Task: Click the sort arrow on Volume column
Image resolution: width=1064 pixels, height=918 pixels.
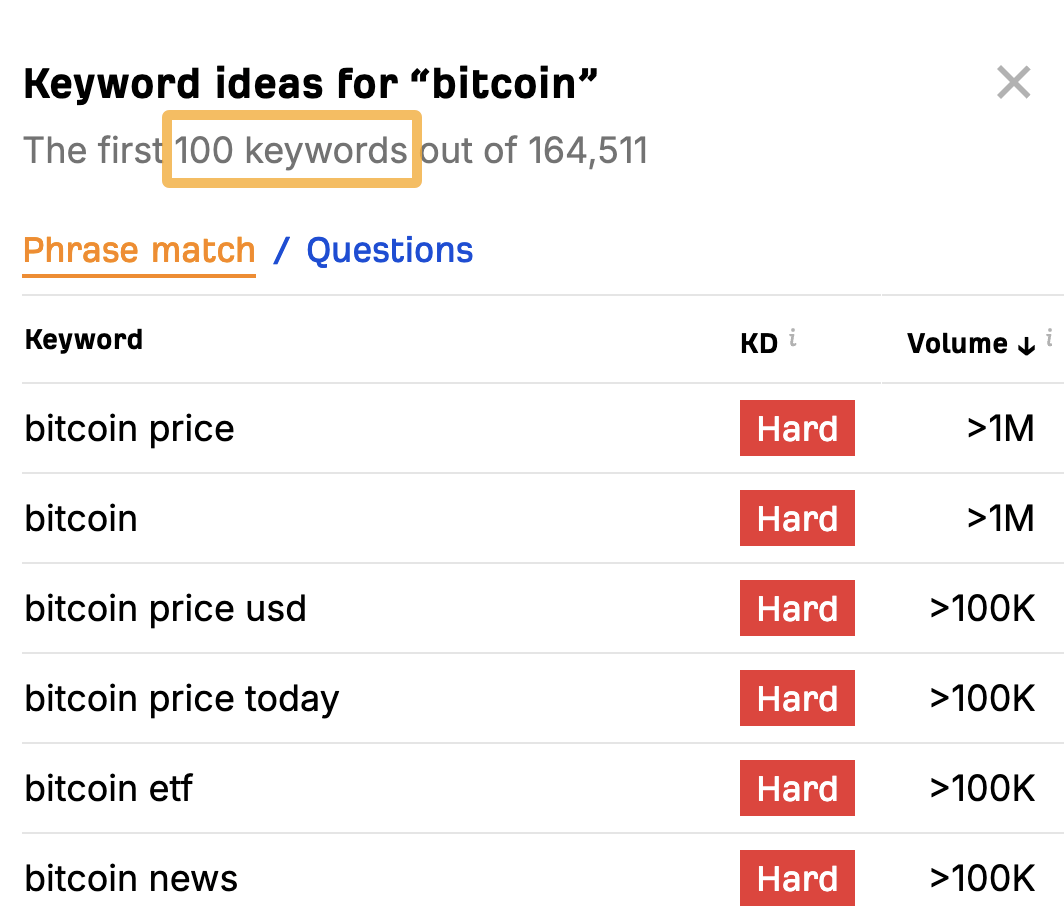Action: pos(1024,344)
